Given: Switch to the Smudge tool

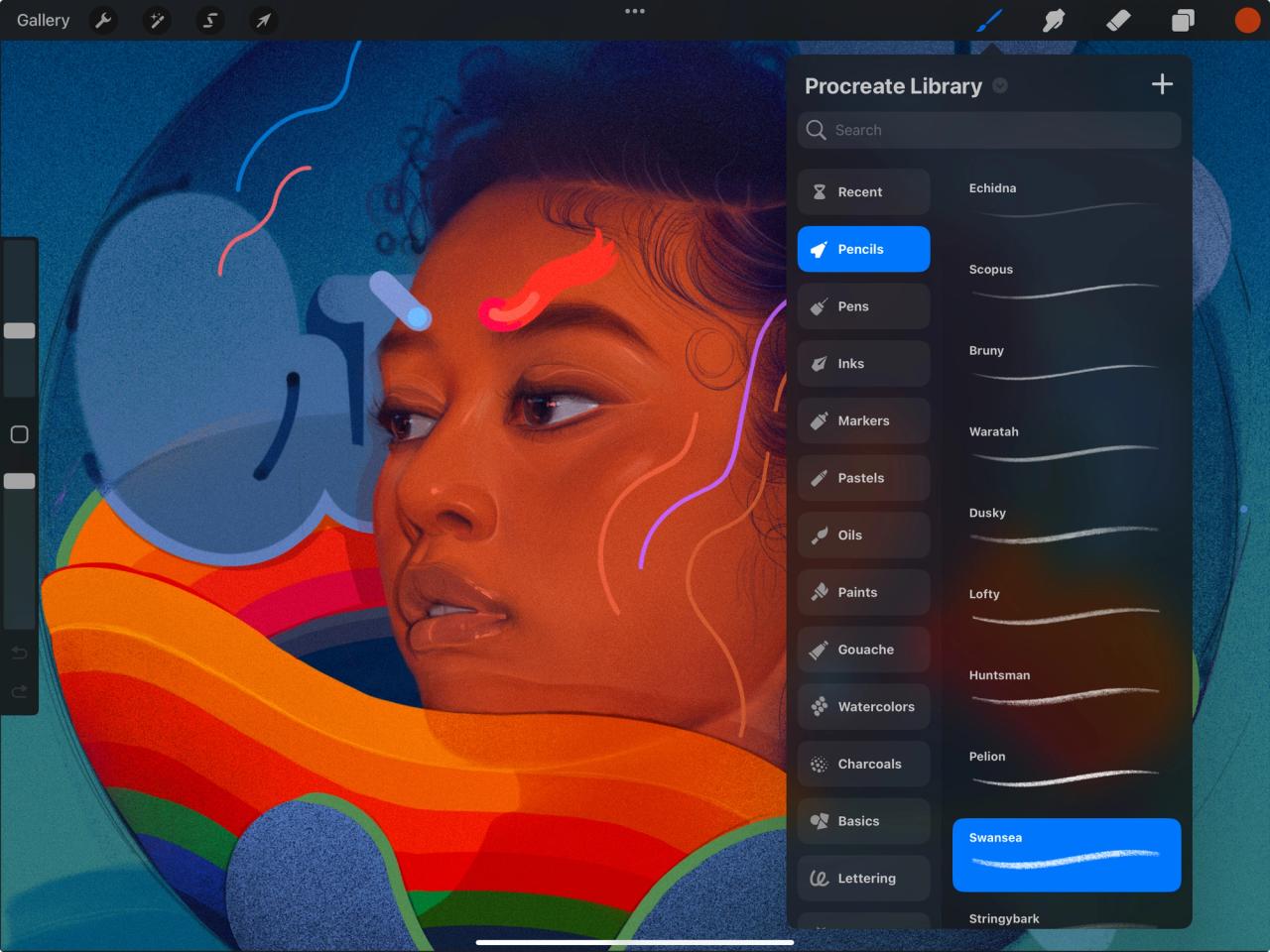Looking at the screenshot, I should click(1054, 20).
